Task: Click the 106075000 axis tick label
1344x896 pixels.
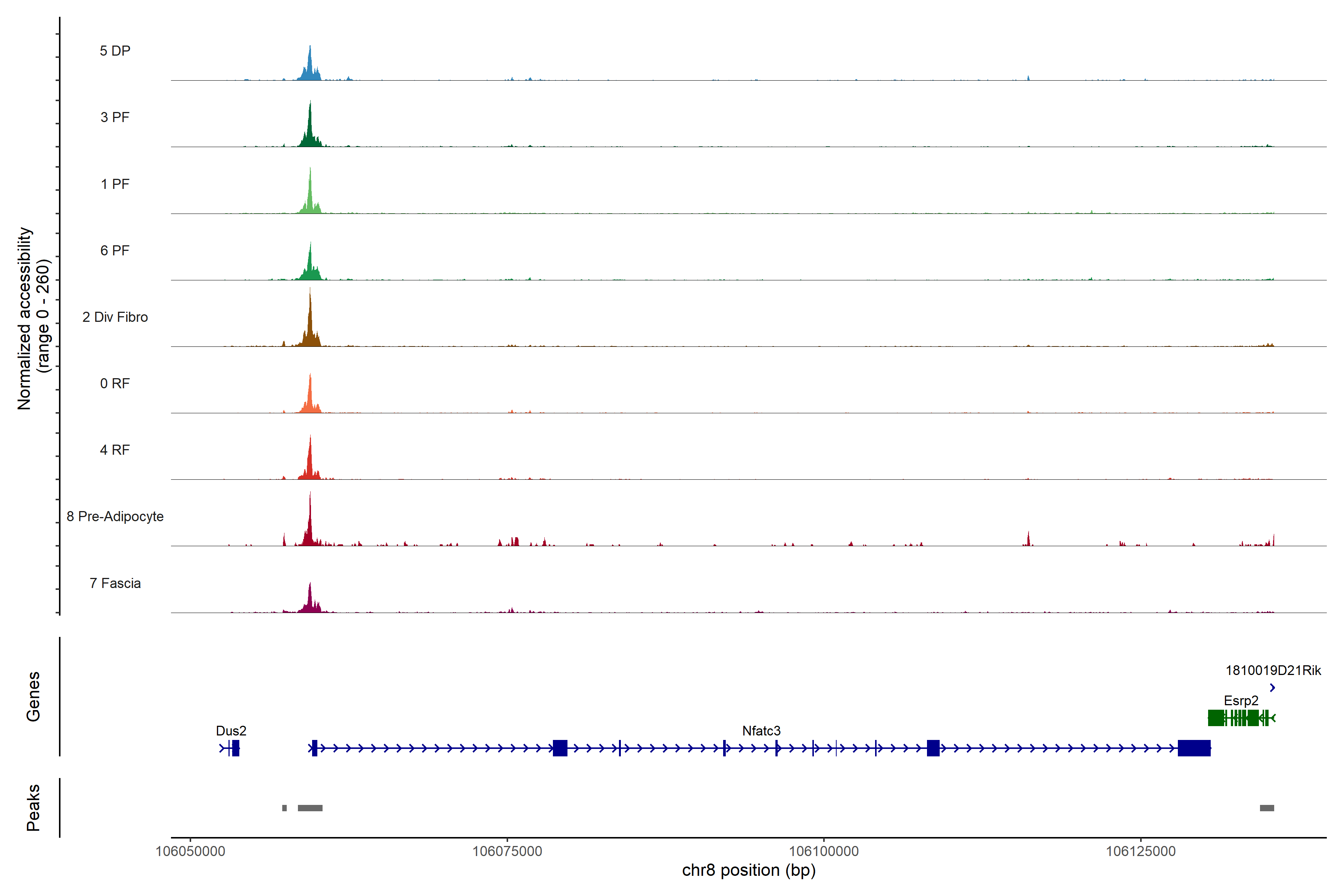Action: tap(507, 852)
